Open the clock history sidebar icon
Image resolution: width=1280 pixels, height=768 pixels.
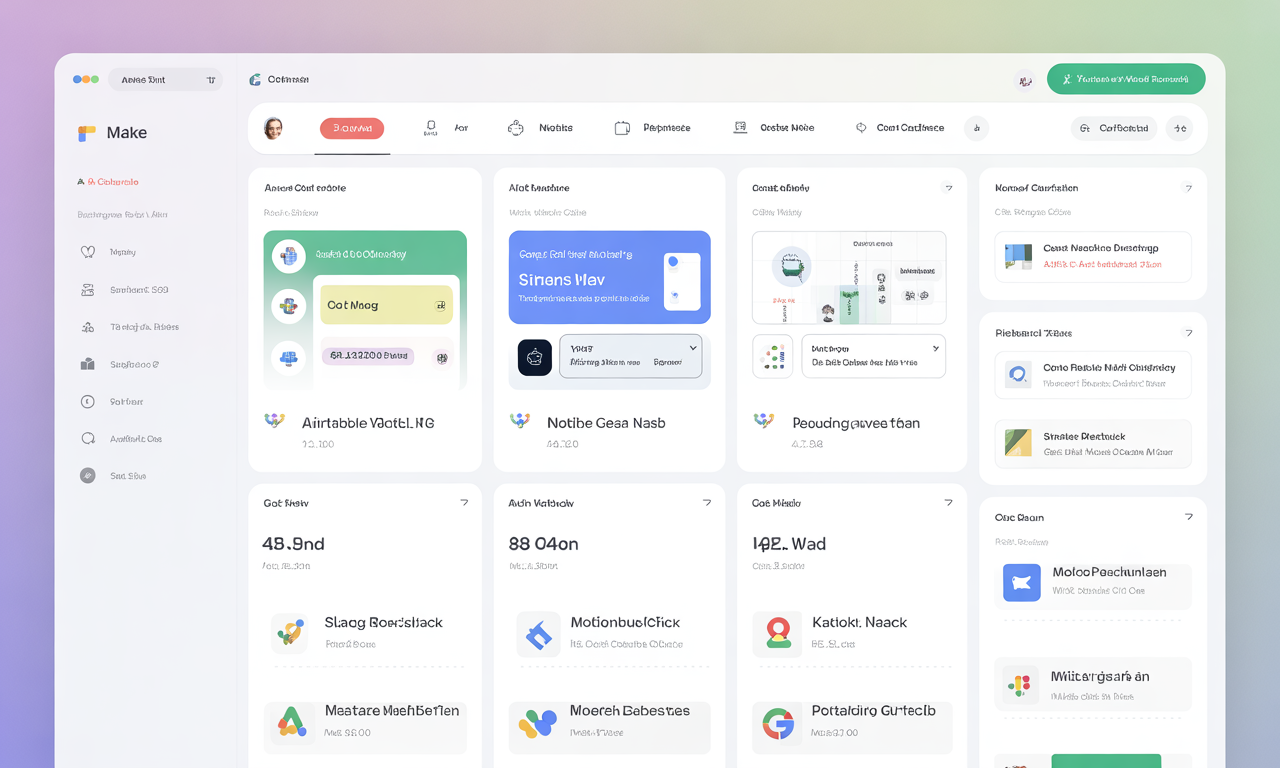[90, 401]
